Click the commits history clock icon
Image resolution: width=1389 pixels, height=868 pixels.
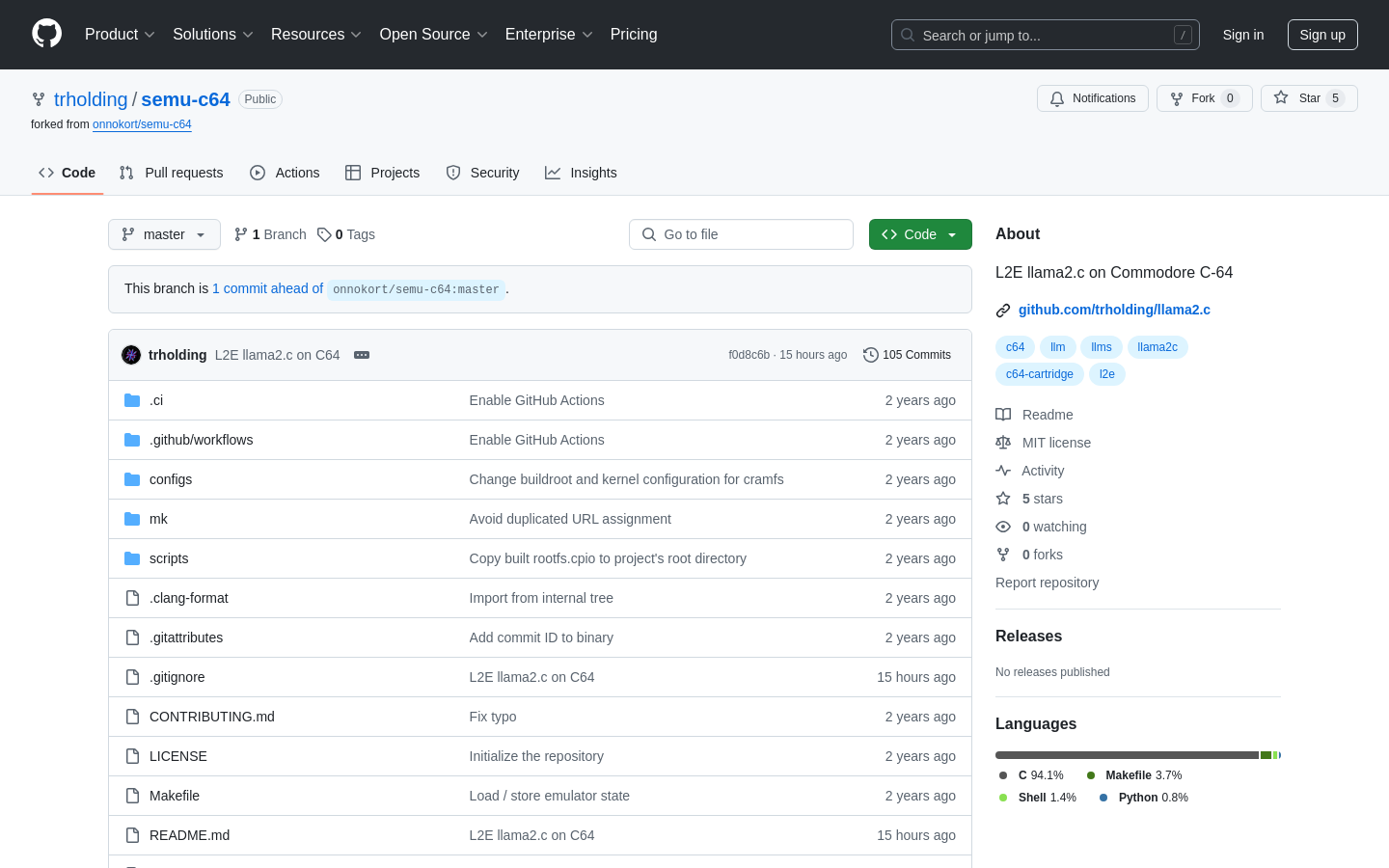[x=871, y=355]
